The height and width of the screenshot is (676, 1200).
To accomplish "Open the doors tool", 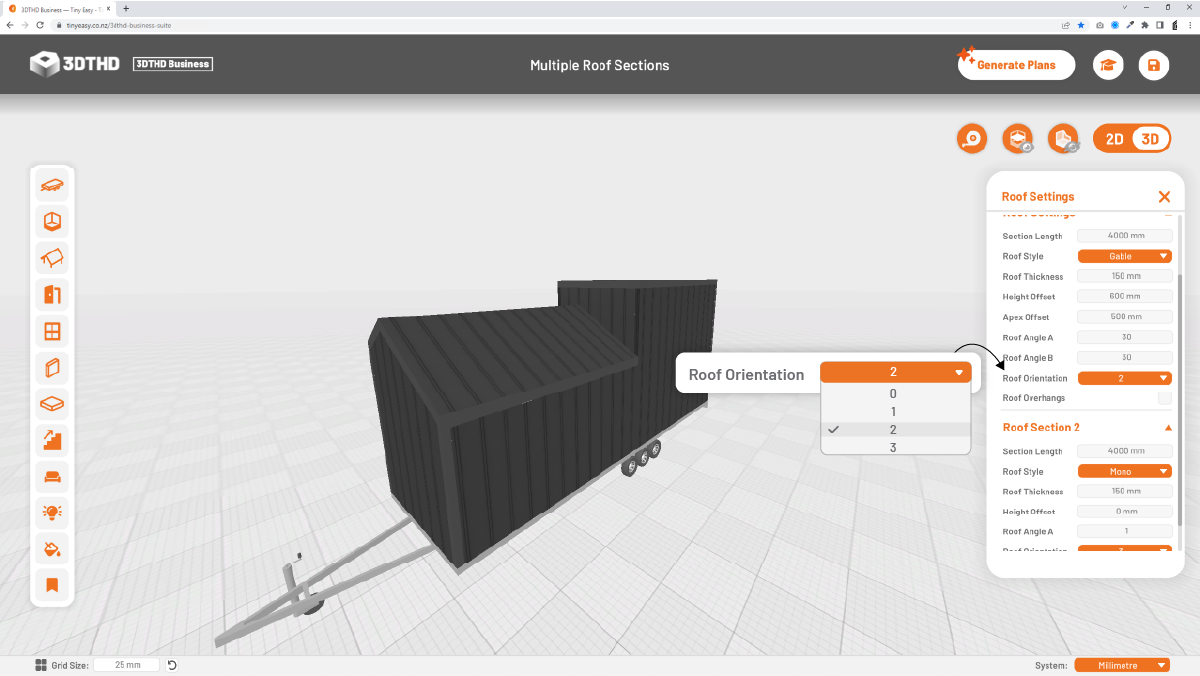I will 52,294.
